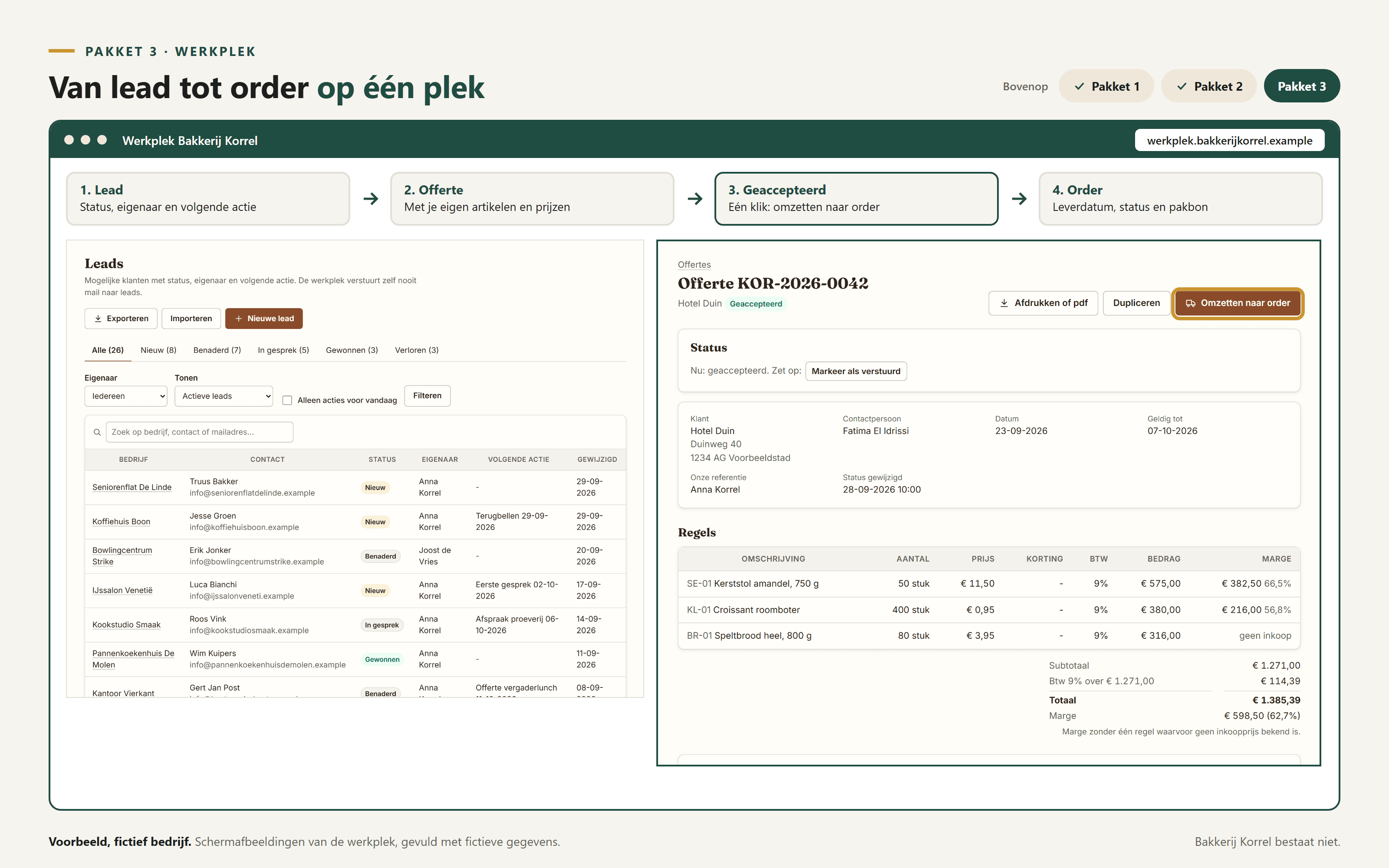Screen dimensions: 1389x868
Task: Open the Offertes breadcrumb link
Action: [694, 265]
